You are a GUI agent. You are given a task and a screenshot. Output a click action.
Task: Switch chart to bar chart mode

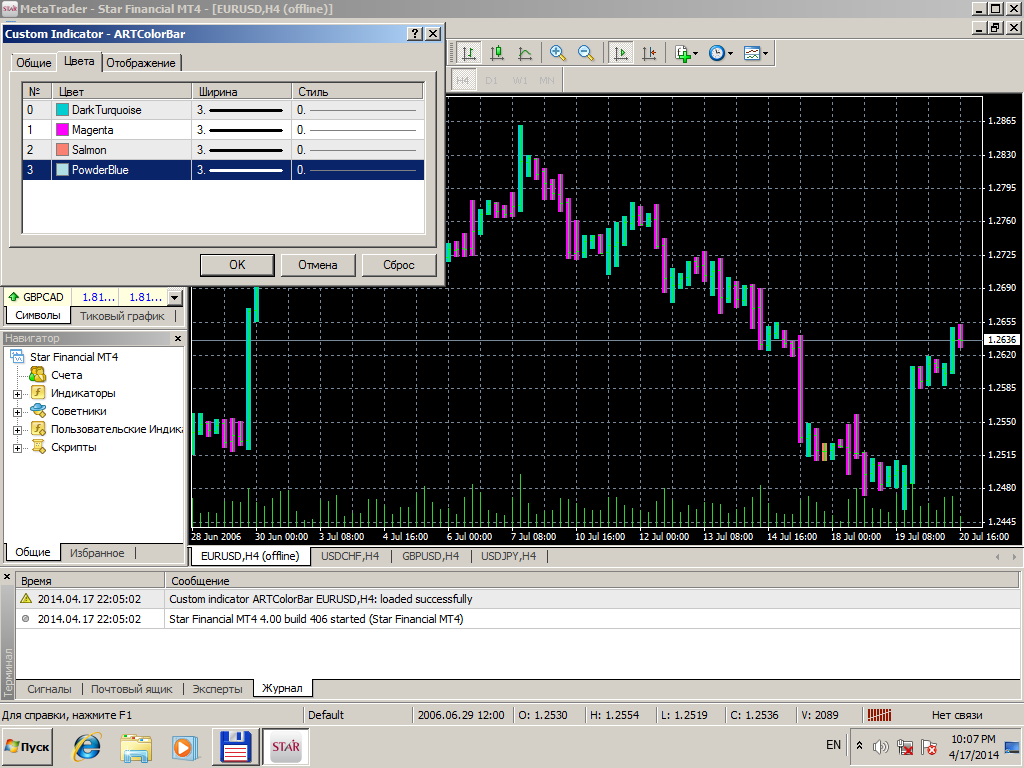point(469,53)
